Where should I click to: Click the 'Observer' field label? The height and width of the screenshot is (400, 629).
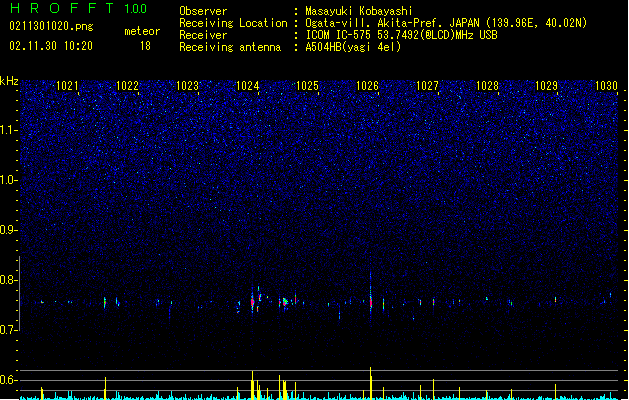(x=203, y=11)
